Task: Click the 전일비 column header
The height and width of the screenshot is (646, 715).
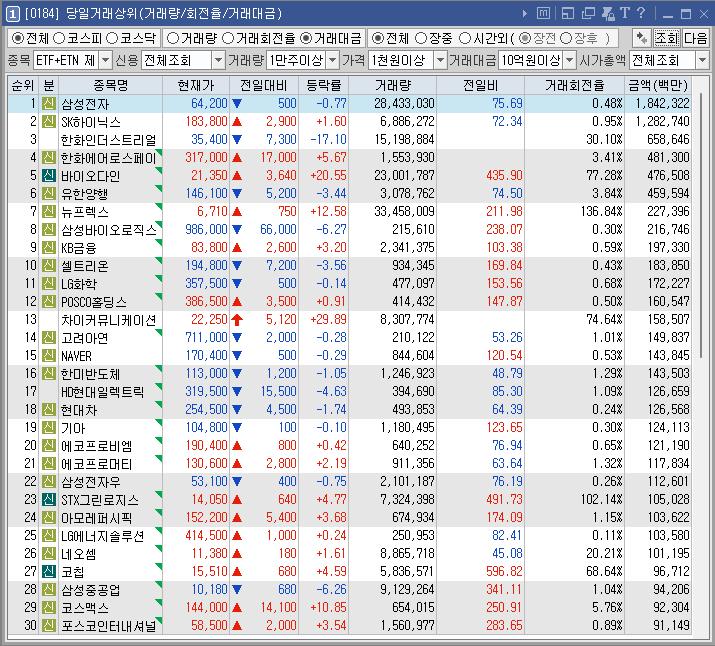Action: point(480,85)
